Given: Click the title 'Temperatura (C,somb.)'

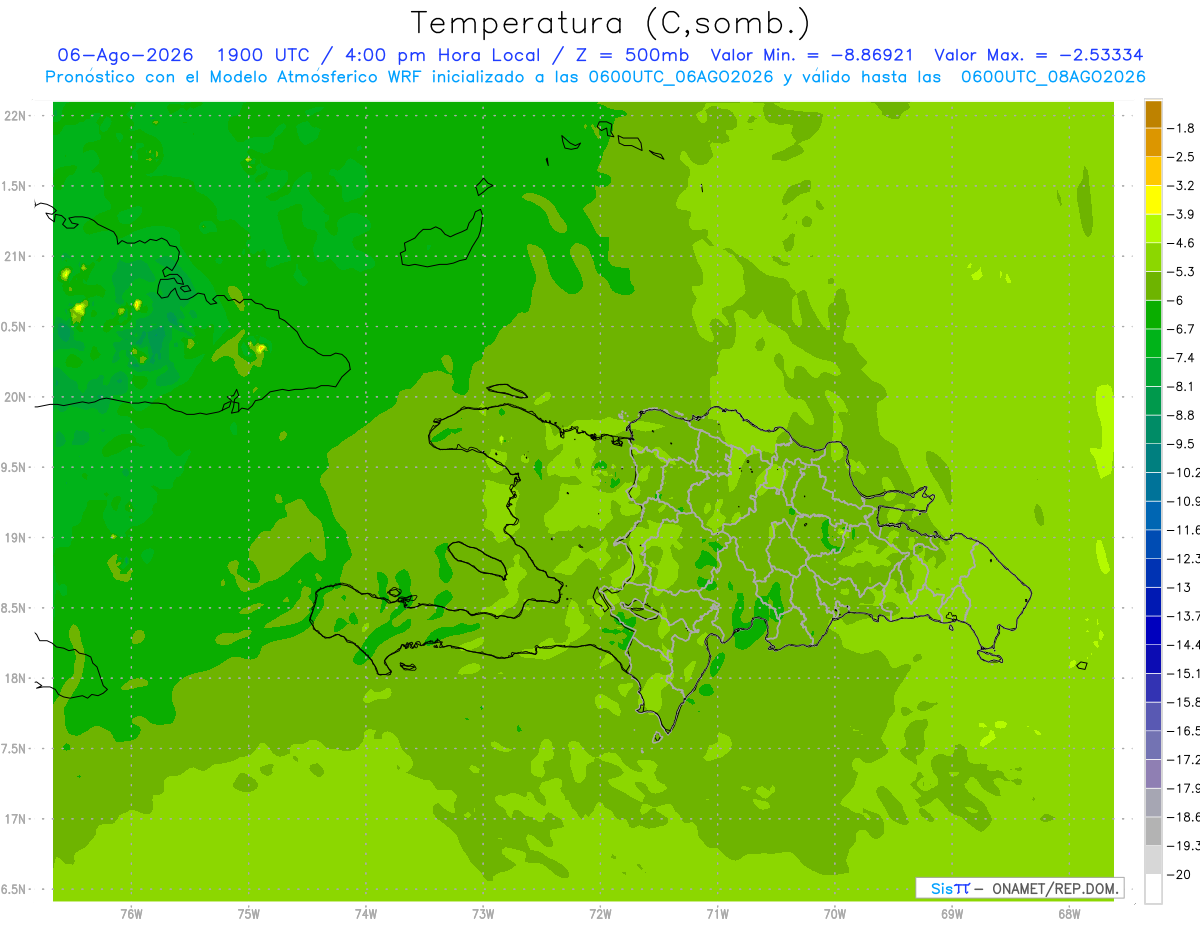Looking at the screenshot, I should [610, 23].
